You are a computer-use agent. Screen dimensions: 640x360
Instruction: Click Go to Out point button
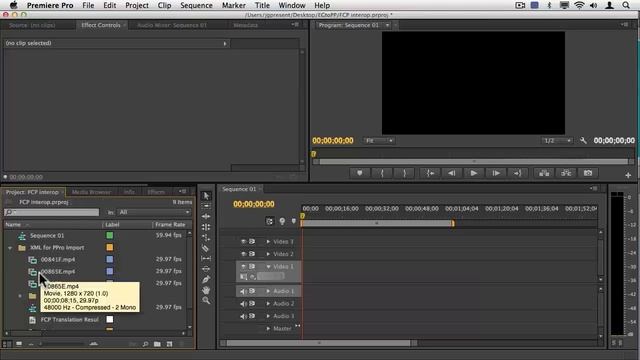[518, 173]
